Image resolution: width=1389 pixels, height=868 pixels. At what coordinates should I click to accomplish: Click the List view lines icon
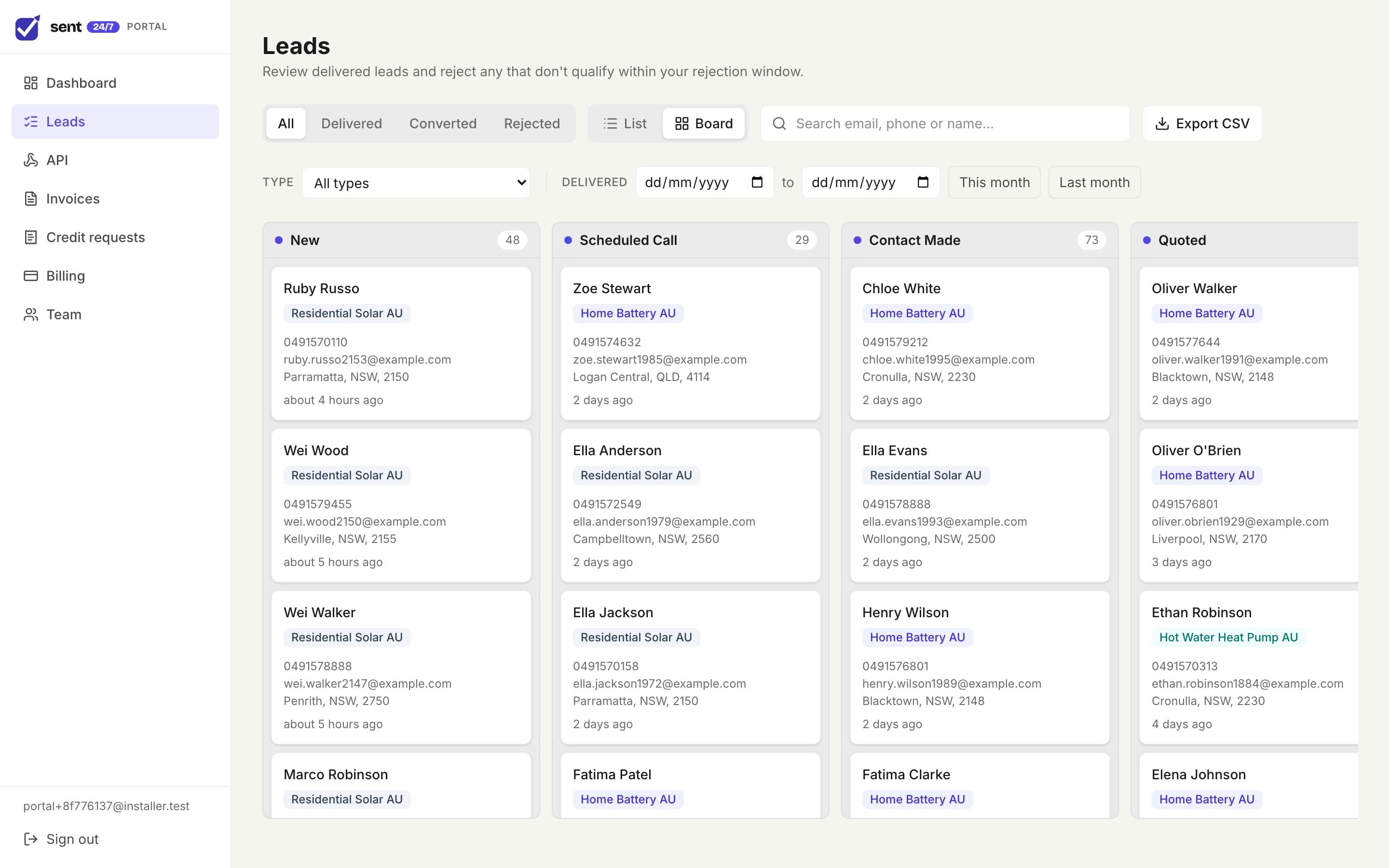[x=610, y=123]
